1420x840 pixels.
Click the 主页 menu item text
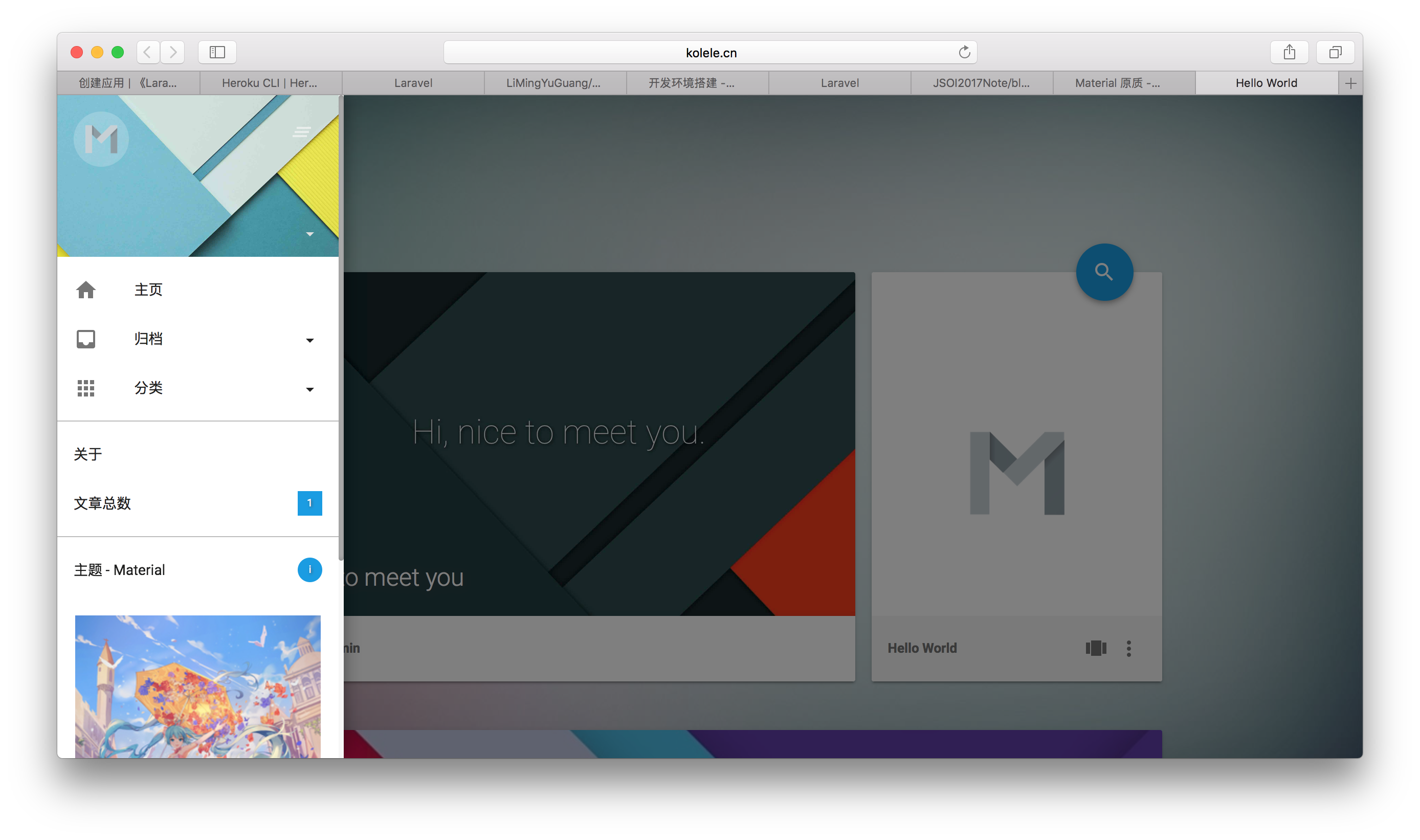[148, 290]
